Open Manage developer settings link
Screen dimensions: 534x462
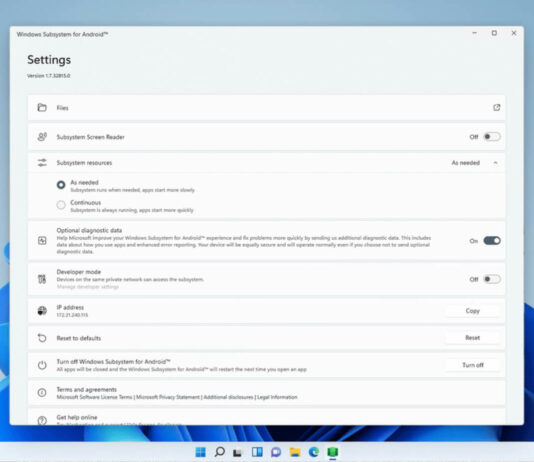[88, 287]
